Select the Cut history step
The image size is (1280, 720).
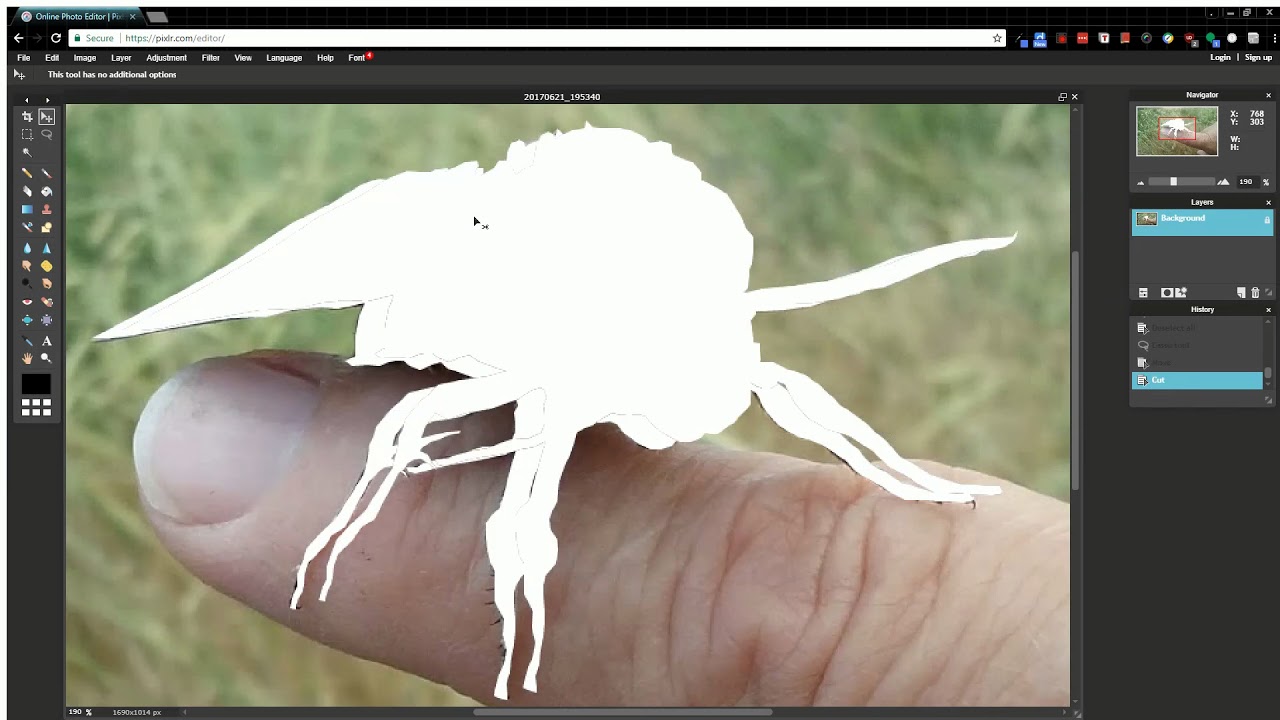(1197, 380)
